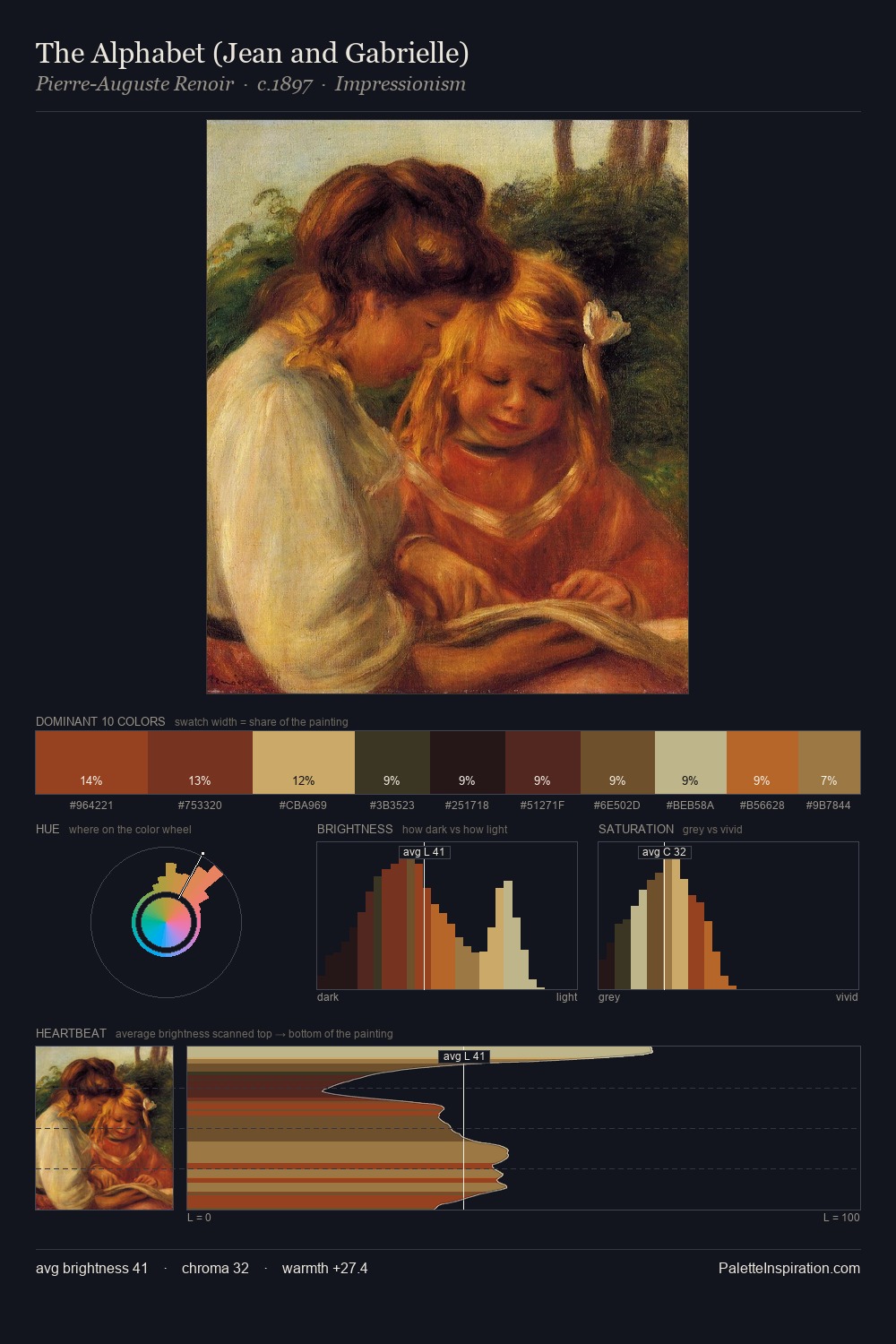The image size is (896, 1344).
Task: Click the 'avg L 41' label in Heartbeat chart
Action: click(463, 1056)
